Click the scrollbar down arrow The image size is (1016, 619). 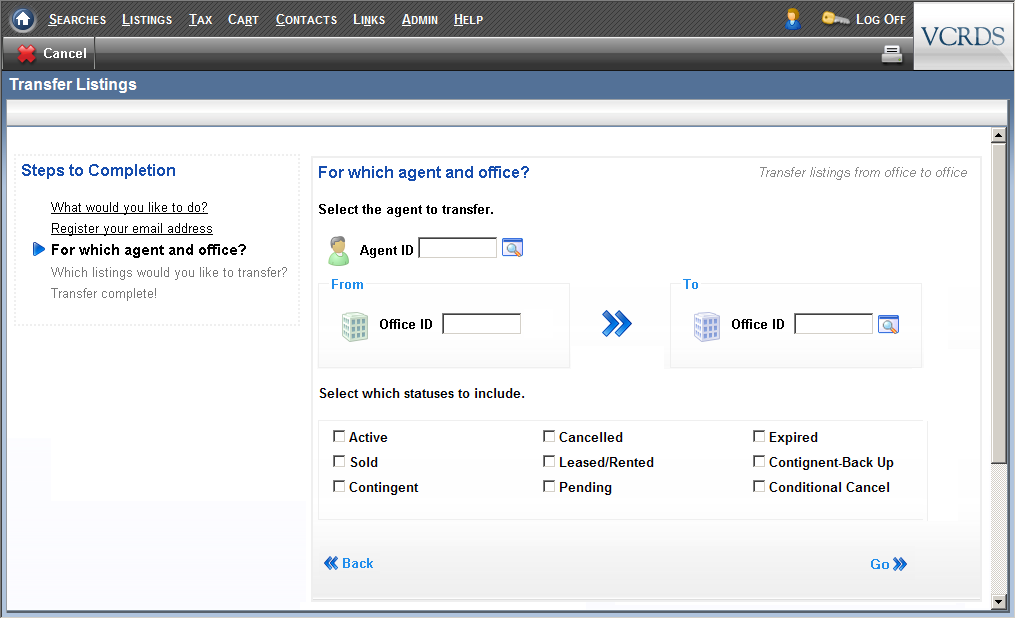pos(999,601)
